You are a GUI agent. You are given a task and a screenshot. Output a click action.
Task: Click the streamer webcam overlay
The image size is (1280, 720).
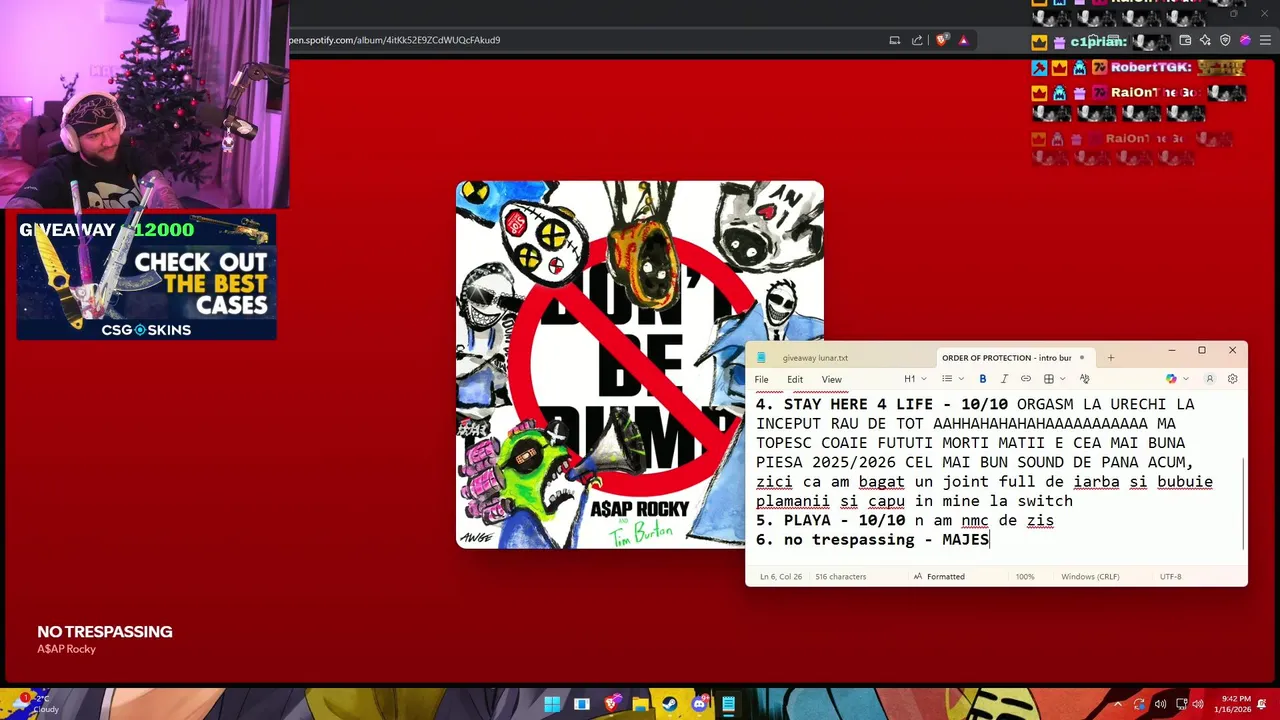[145, 105]
